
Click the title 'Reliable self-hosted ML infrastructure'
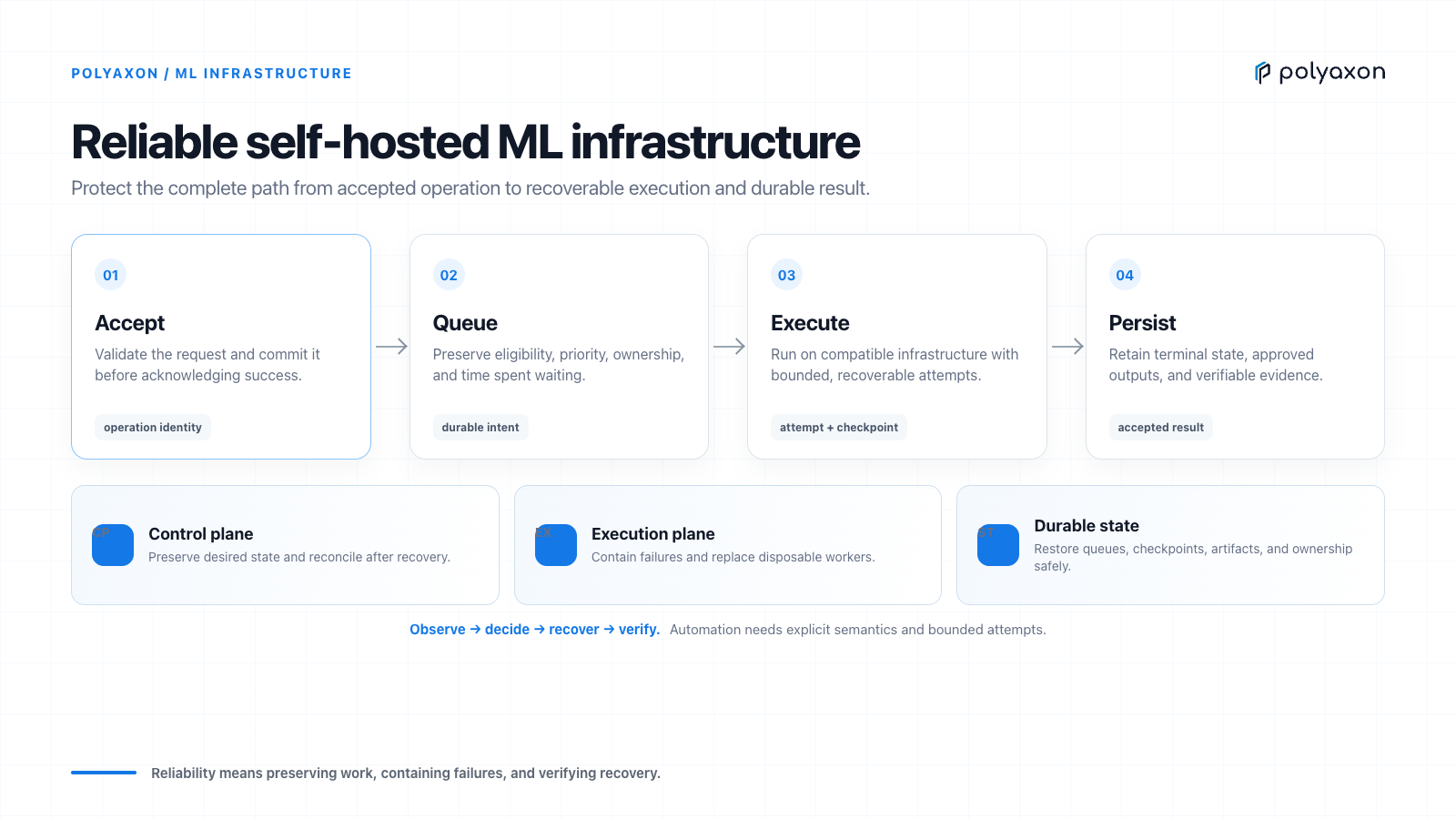[466, 142]
